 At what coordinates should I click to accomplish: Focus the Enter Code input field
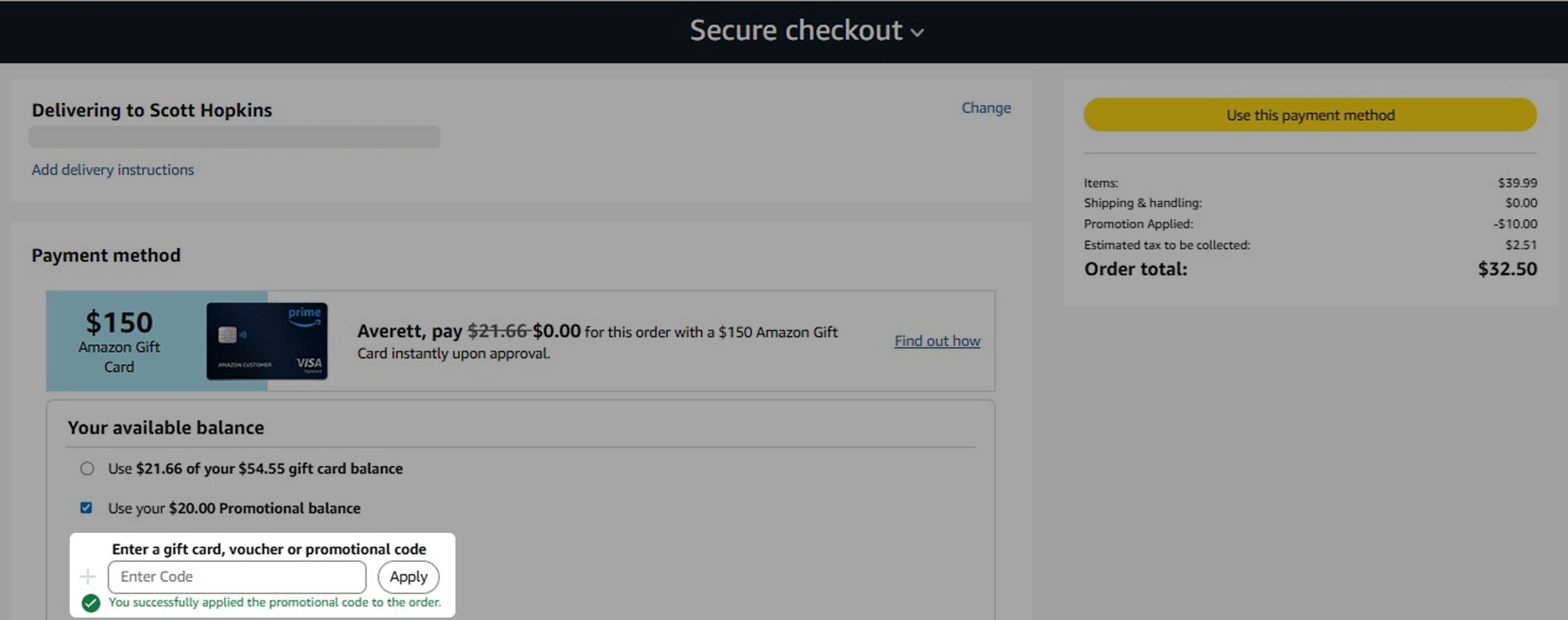(x=237, y=576)
